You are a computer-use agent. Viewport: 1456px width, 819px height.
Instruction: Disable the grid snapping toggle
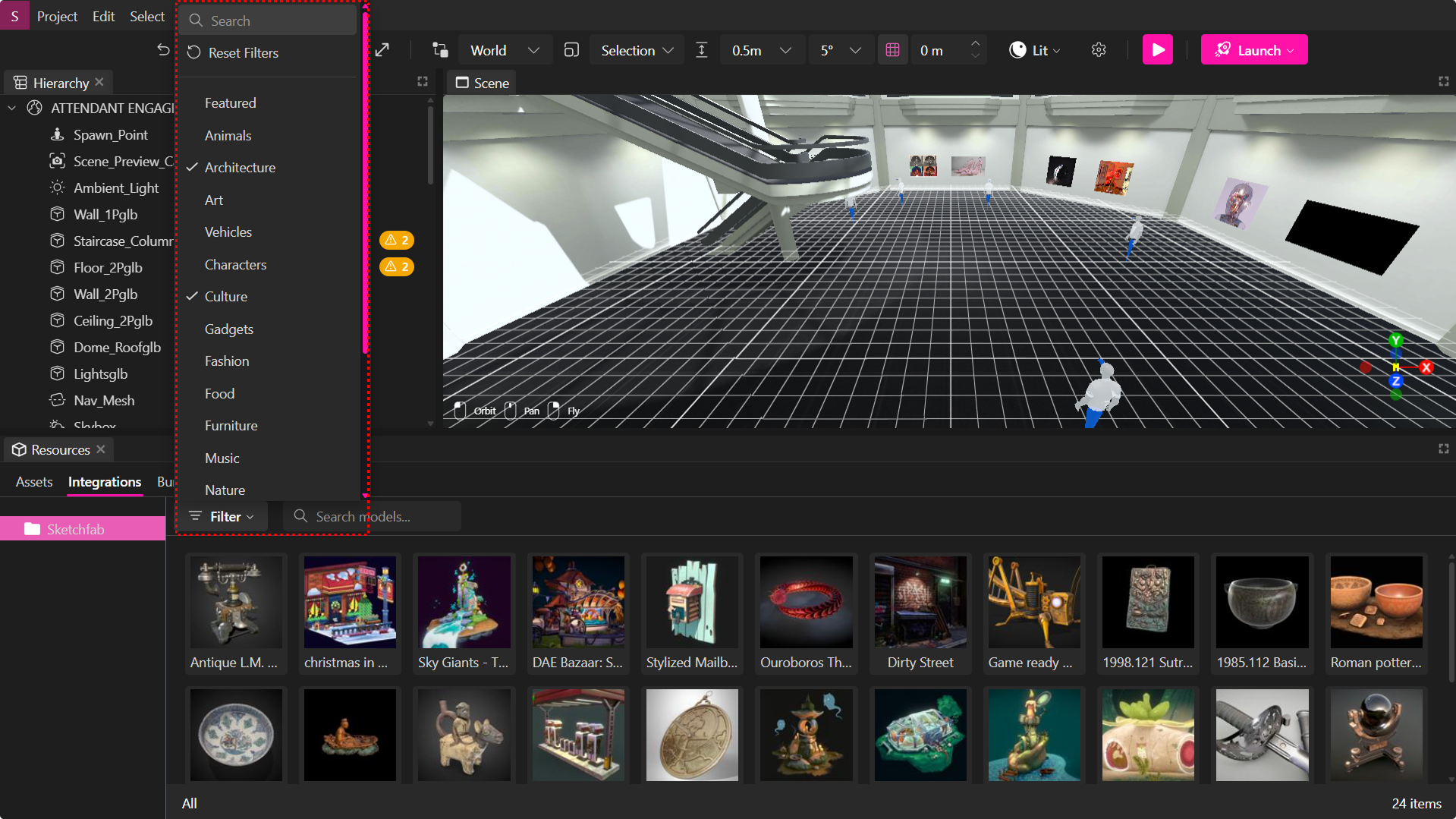[892, 49]
